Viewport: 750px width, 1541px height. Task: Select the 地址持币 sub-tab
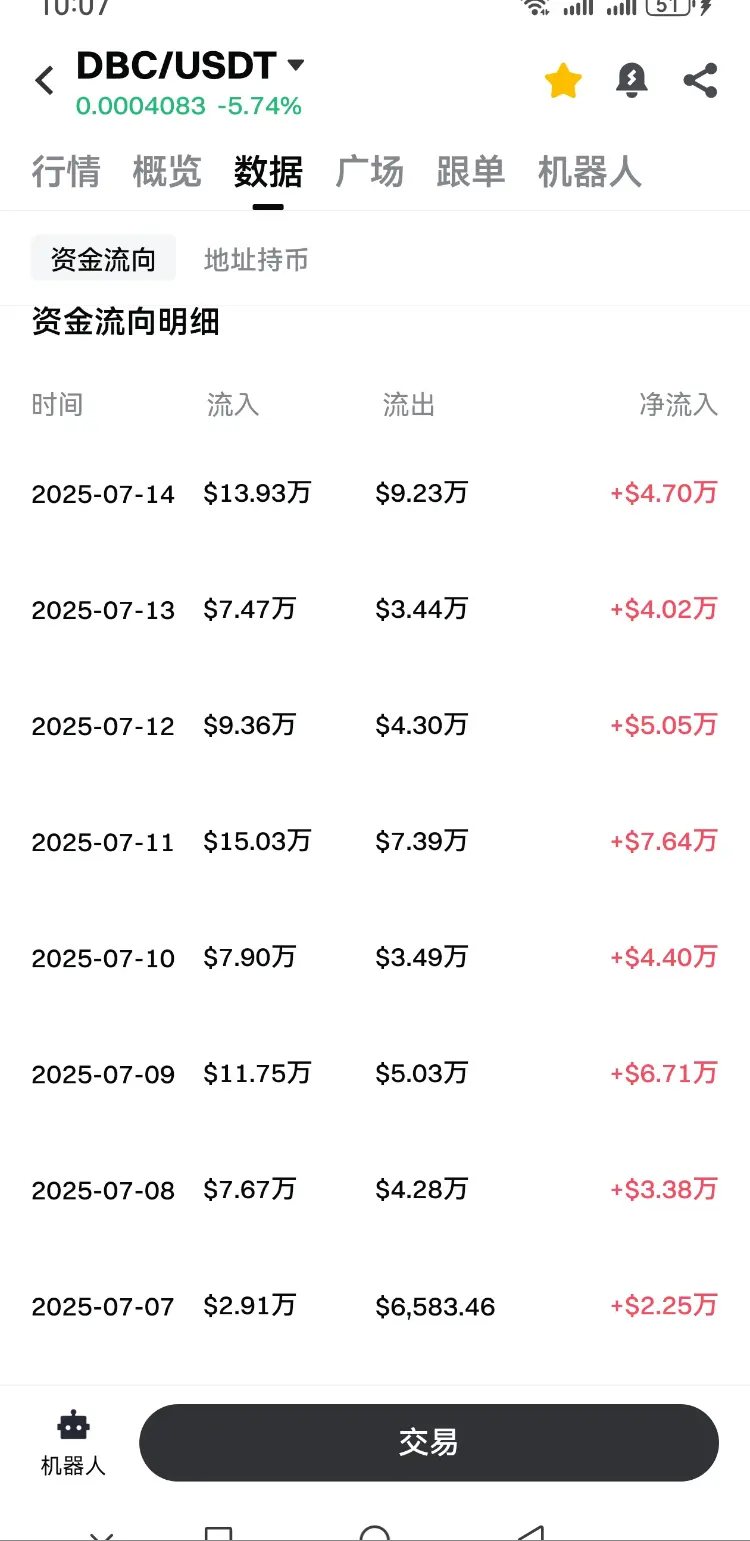click(x=256, y=260)
